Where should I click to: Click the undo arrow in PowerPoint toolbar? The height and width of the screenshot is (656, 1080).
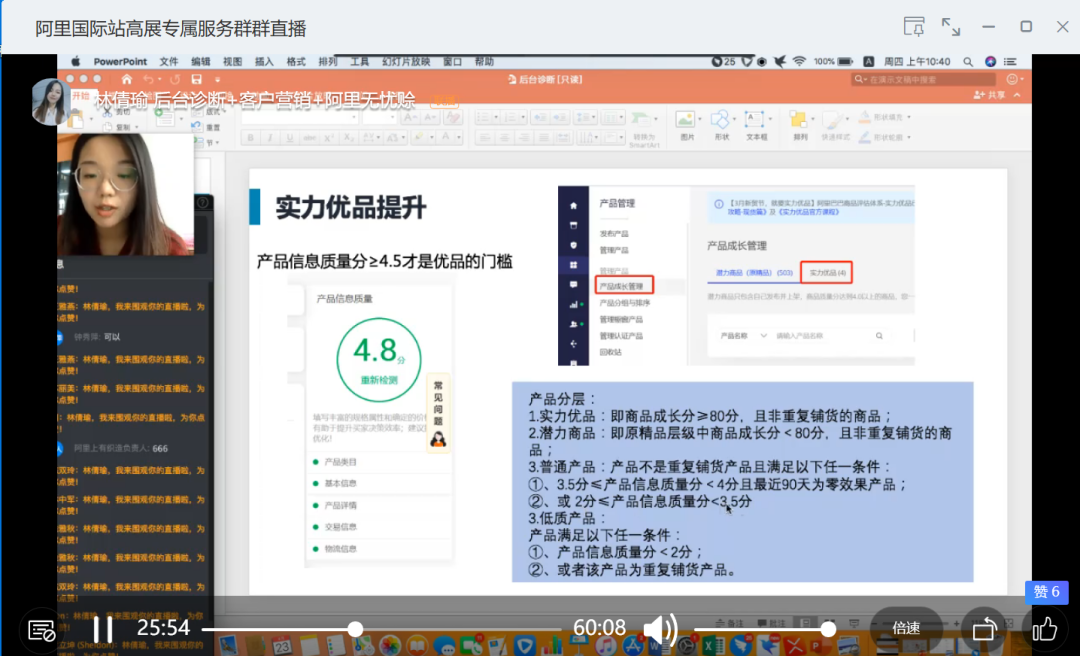[148, 79]
